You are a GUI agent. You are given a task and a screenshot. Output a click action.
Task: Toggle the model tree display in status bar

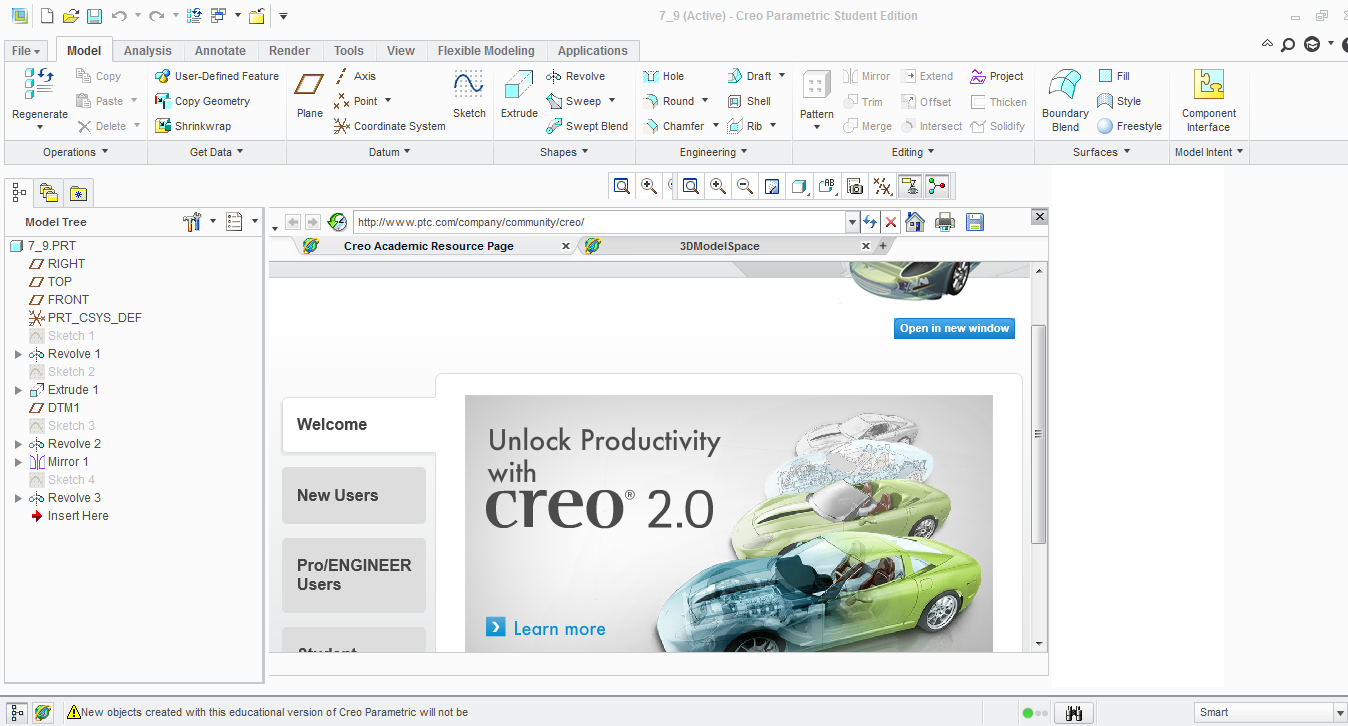pos(17,713)
